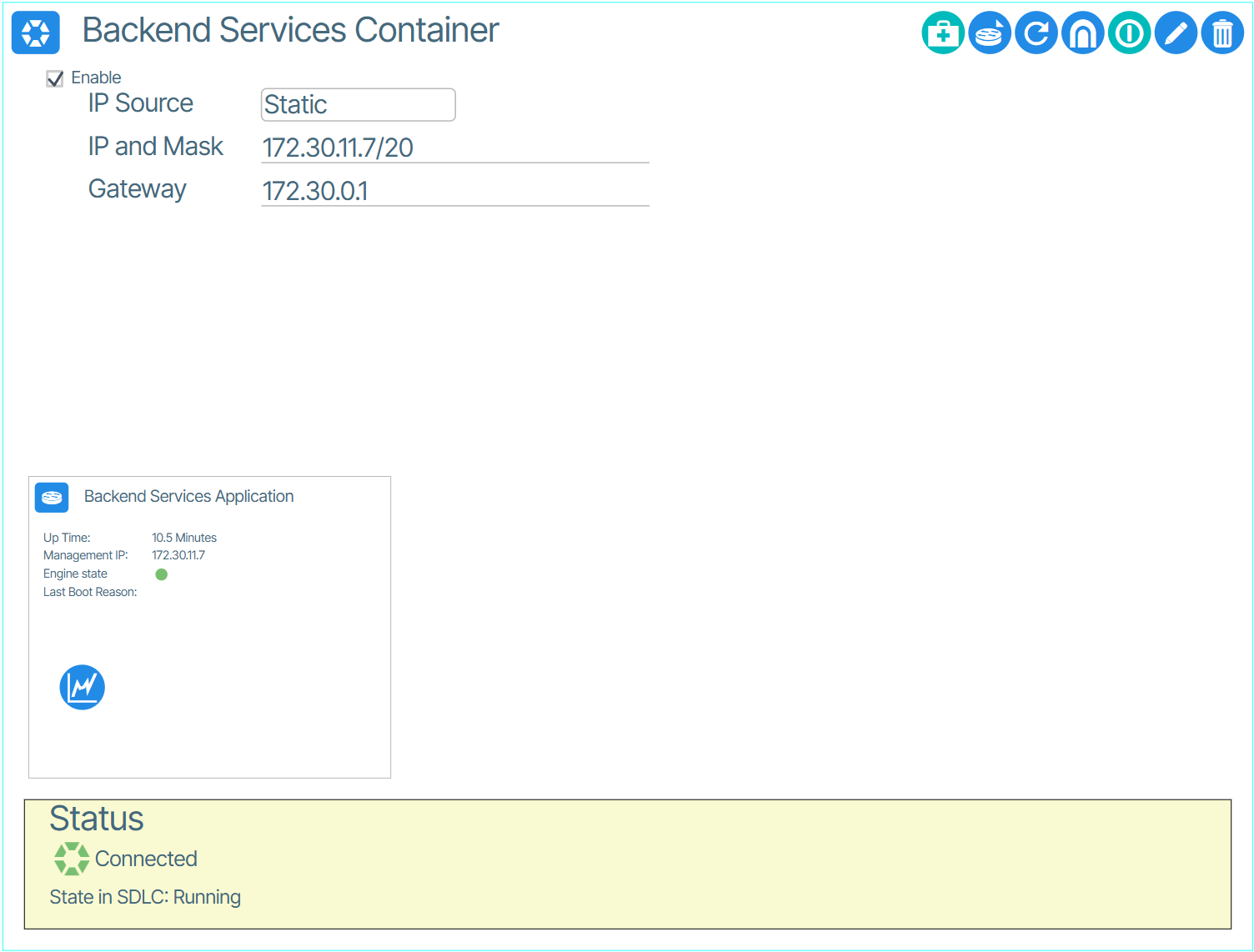The height and width of the screenshot is (952, 1254).
Task: Click the State in SDLC: Running text
Action: pyautogui.click(x=145, y=898)
